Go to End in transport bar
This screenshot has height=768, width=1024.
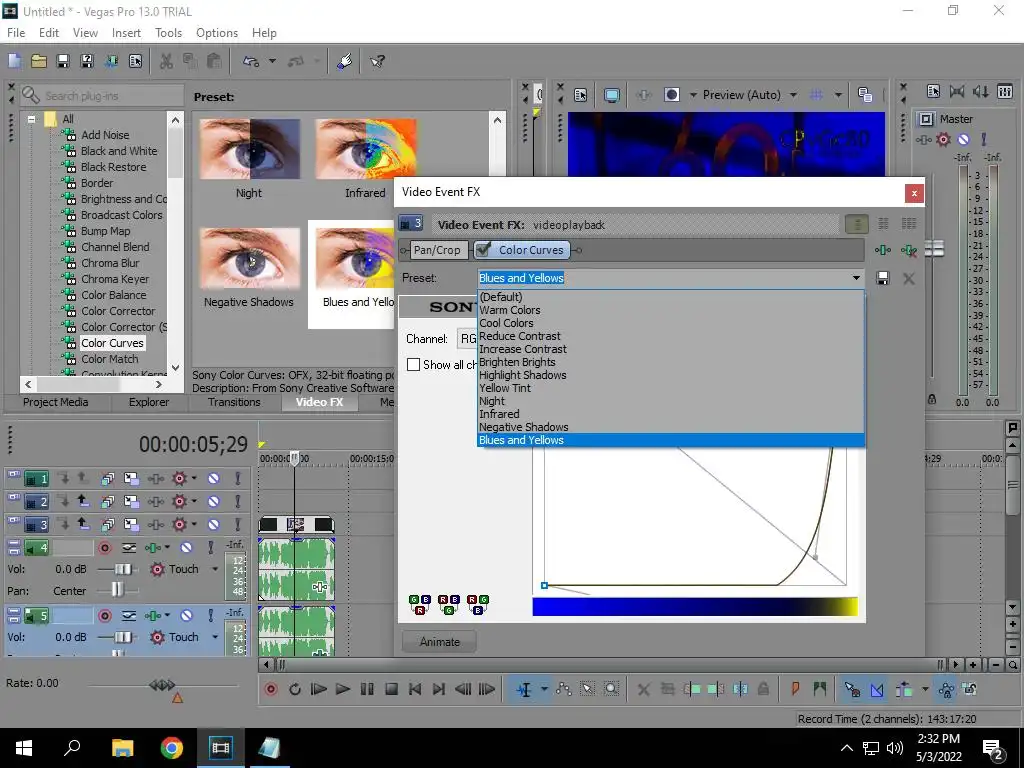point(439,689)
